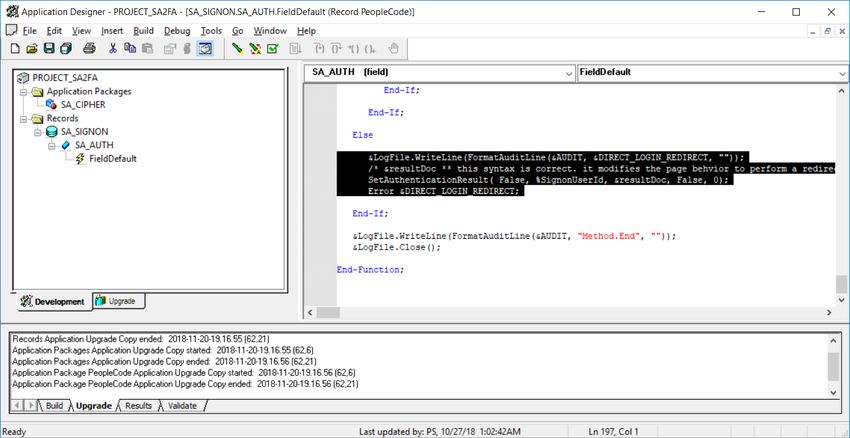The height and width of the screenshot is (438, 850).
Task: Collapse the SA_SIGNON tree node
Action: point(38,132)
